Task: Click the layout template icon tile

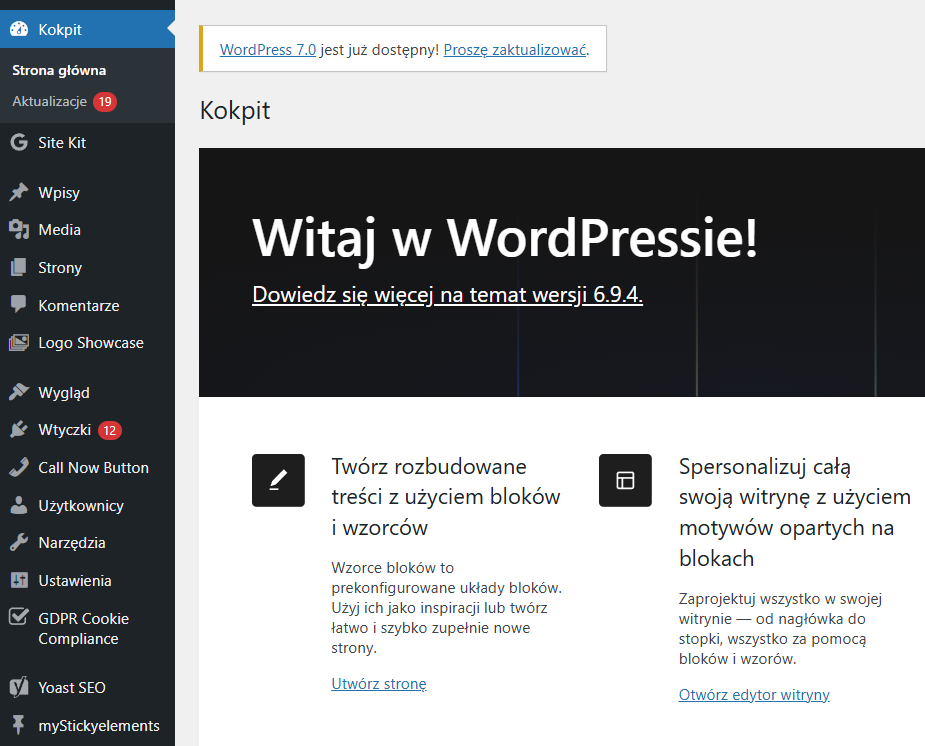Action: (x=625, y=480)
